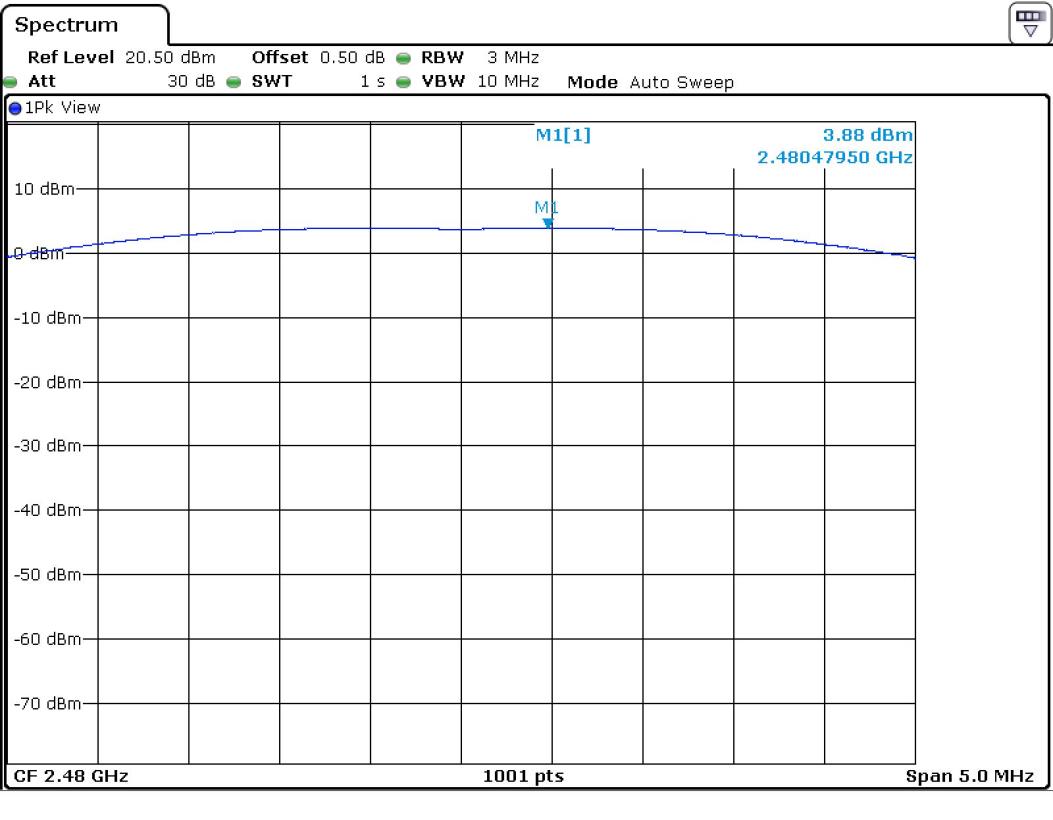This screenshot has height=820, width=1053.
Task: Click the -60 dBm axis label
Action: 47,639
